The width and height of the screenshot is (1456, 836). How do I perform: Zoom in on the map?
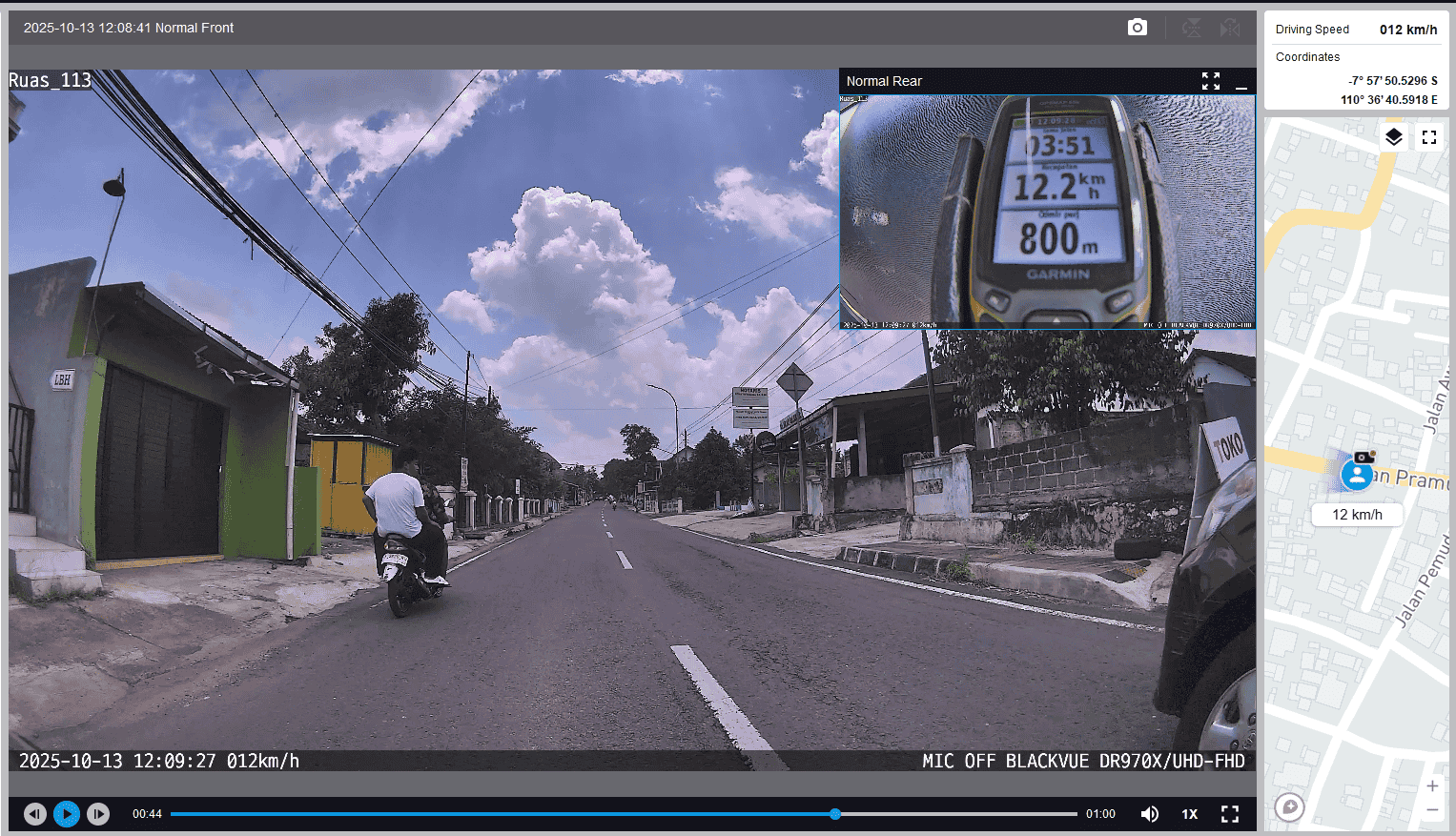coord(1432,785)
